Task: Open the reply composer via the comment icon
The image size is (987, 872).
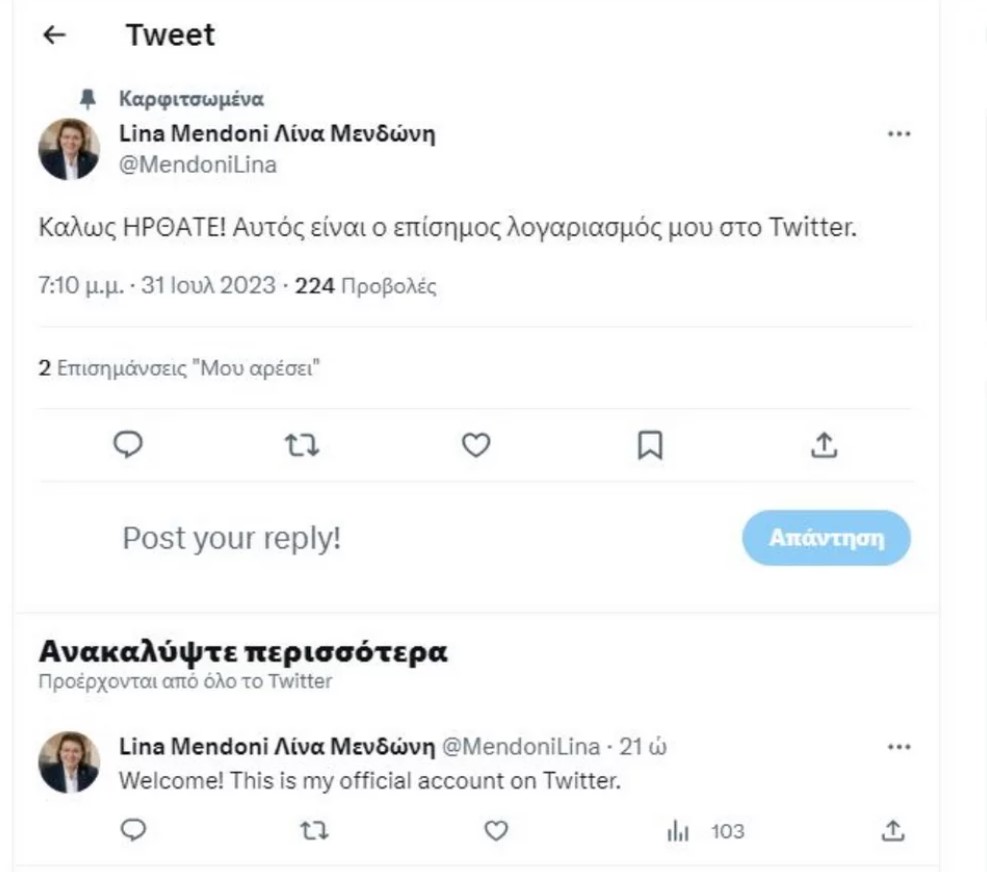Action: 128,445
